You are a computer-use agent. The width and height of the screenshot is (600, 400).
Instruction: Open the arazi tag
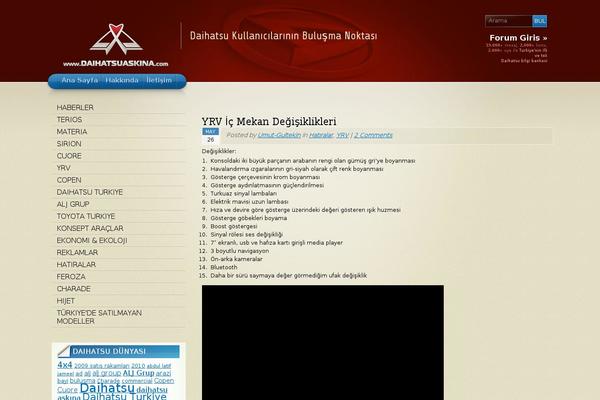[x=163, y=373]
